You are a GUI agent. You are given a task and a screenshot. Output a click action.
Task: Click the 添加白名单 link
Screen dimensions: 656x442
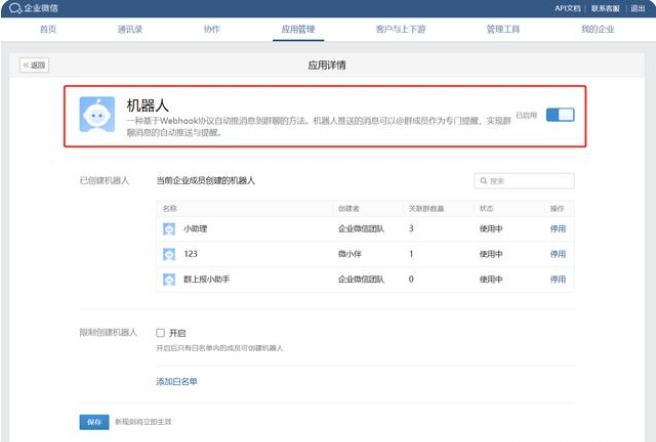177,381
